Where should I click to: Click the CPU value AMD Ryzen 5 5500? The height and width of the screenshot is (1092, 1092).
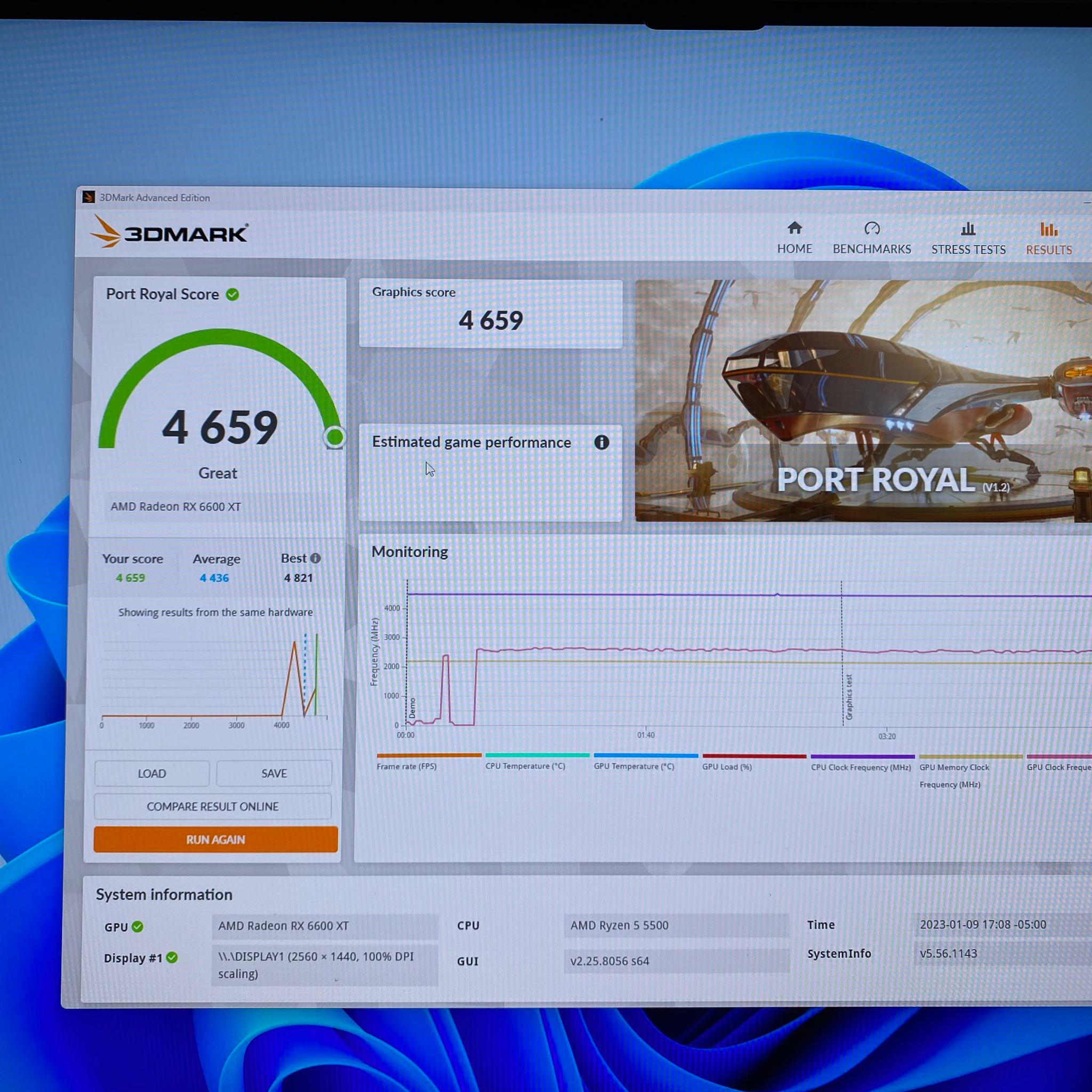(676, 925)
